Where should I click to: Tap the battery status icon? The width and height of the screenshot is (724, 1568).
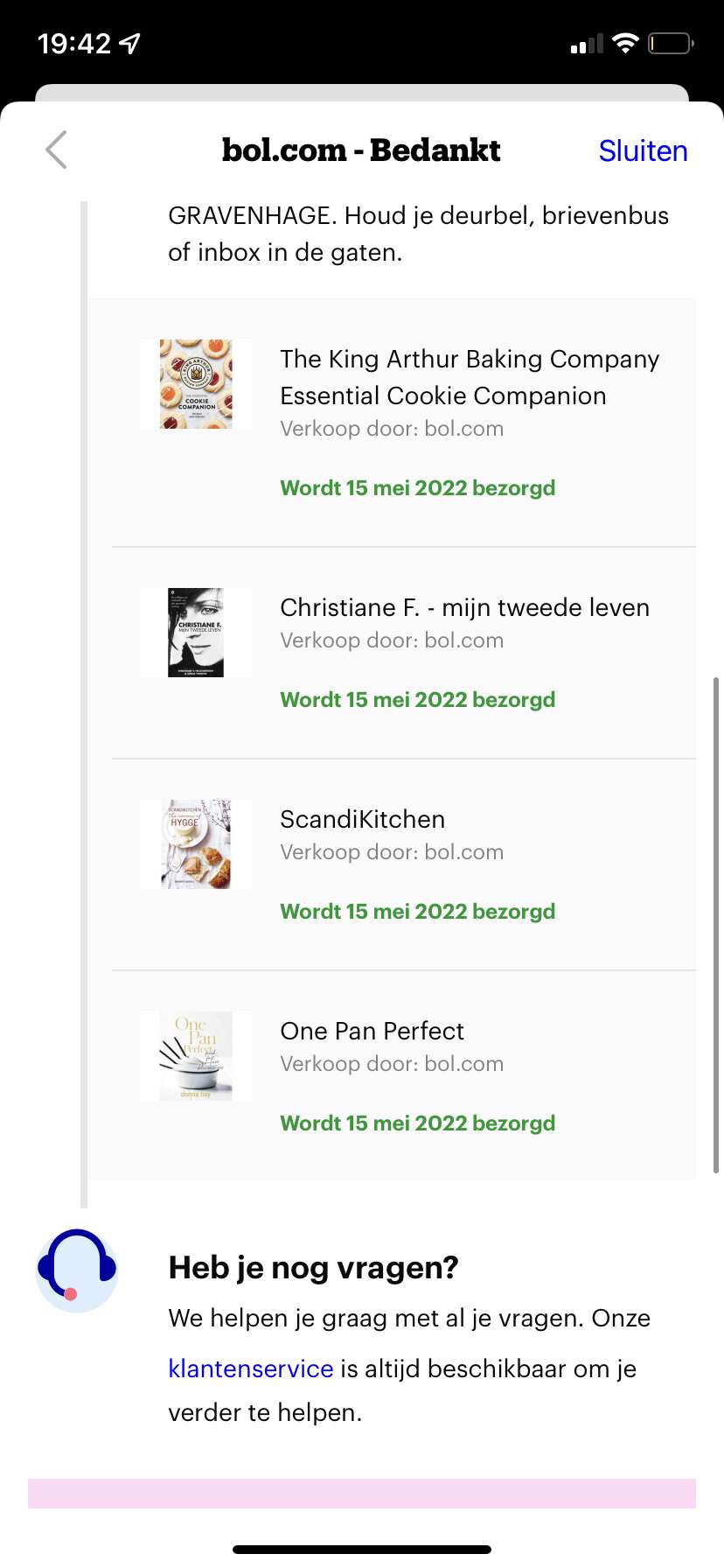[x=671, y=43]
